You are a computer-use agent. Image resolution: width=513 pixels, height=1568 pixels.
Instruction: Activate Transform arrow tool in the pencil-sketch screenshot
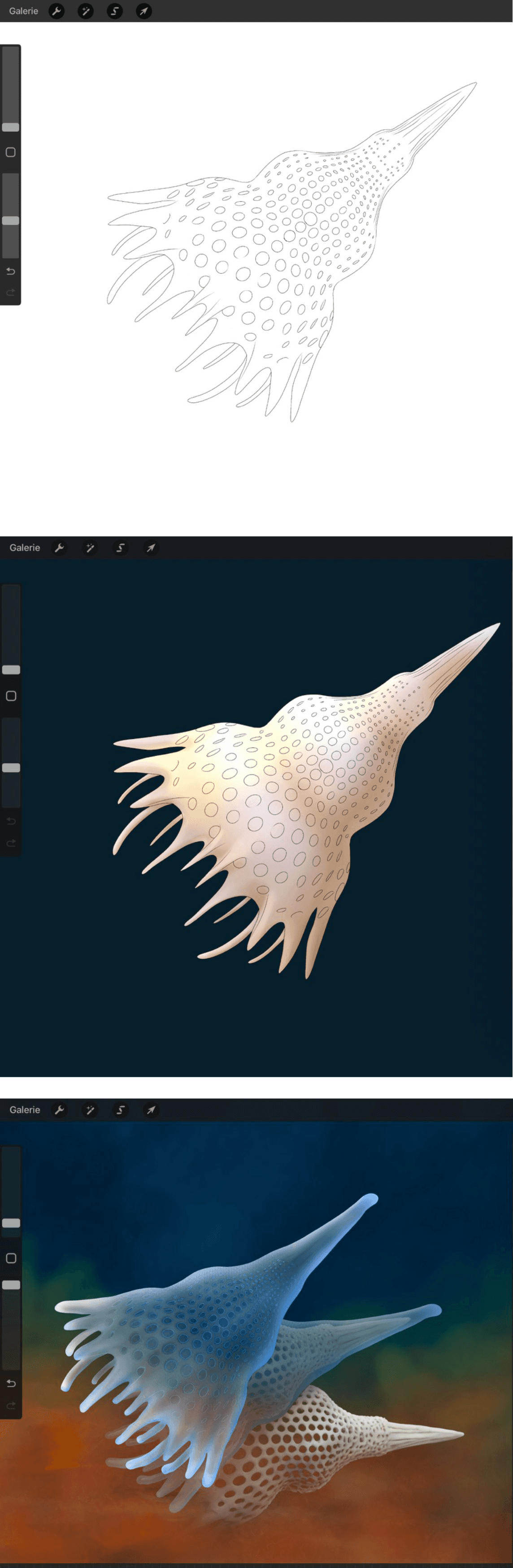pyautogui.click(x=144, y=11)
